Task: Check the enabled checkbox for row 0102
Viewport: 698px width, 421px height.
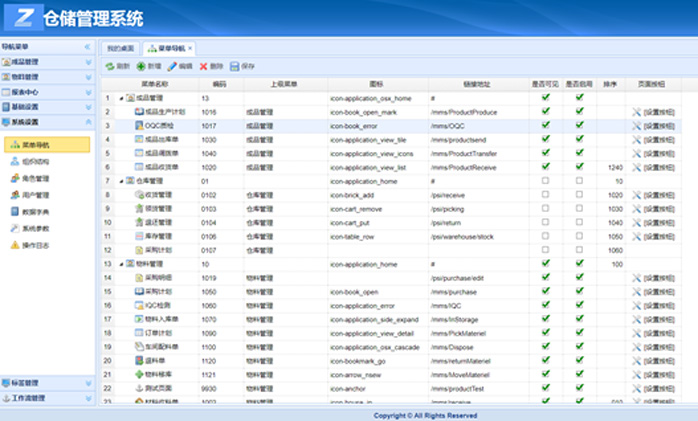Action: (579, 194)
